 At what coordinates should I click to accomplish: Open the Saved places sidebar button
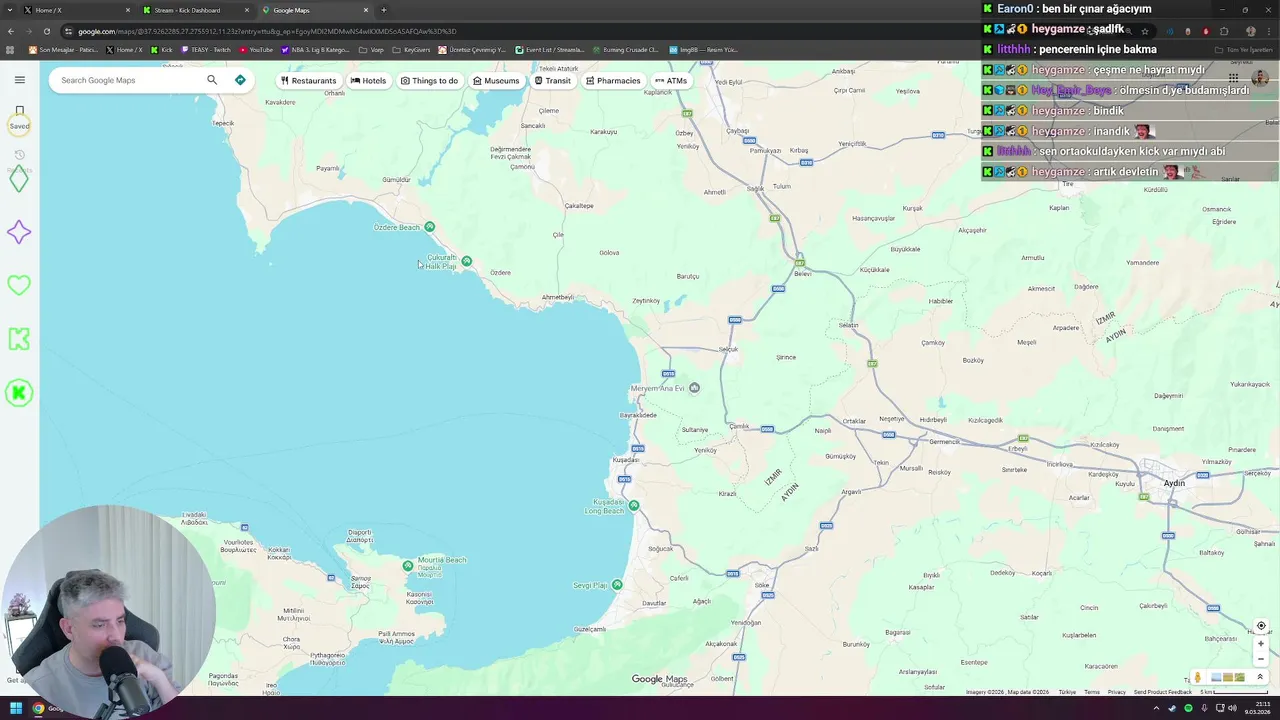(19, 117)
